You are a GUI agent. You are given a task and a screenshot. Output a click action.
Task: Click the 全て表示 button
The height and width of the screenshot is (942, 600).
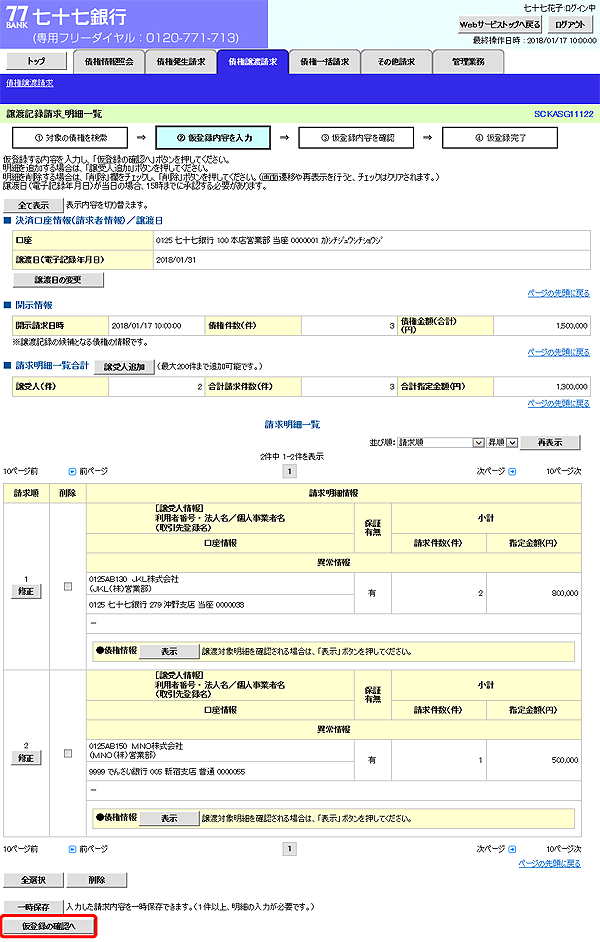pyautogui.click(x=33, y=205)
